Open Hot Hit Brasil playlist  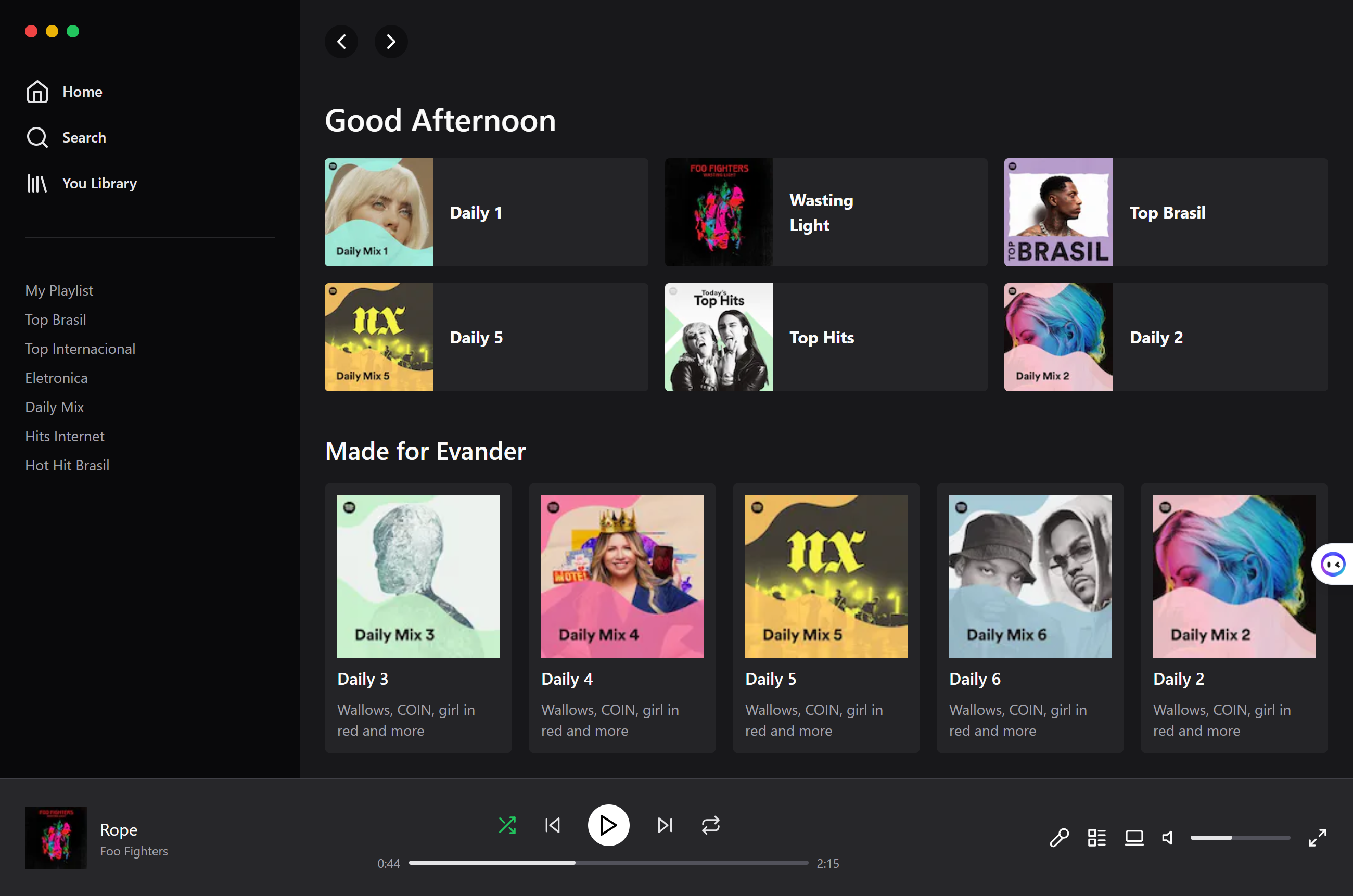(x=67, y=465)
